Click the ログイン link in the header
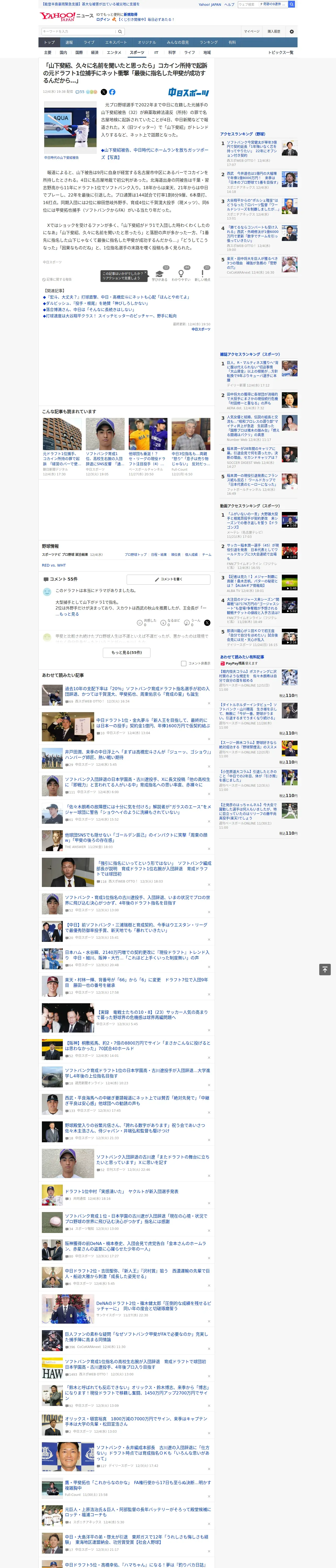This screenshot has height=1568, width=336. (x=103, y=20)
